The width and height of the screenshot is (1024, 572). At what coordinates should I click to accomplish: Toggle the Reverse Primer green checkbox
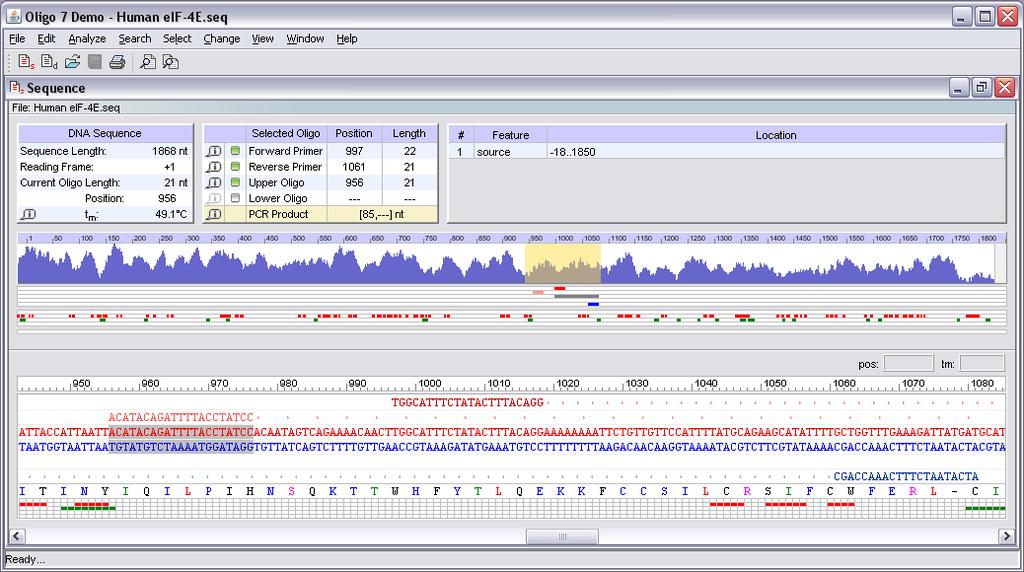(x=235, y=167)
